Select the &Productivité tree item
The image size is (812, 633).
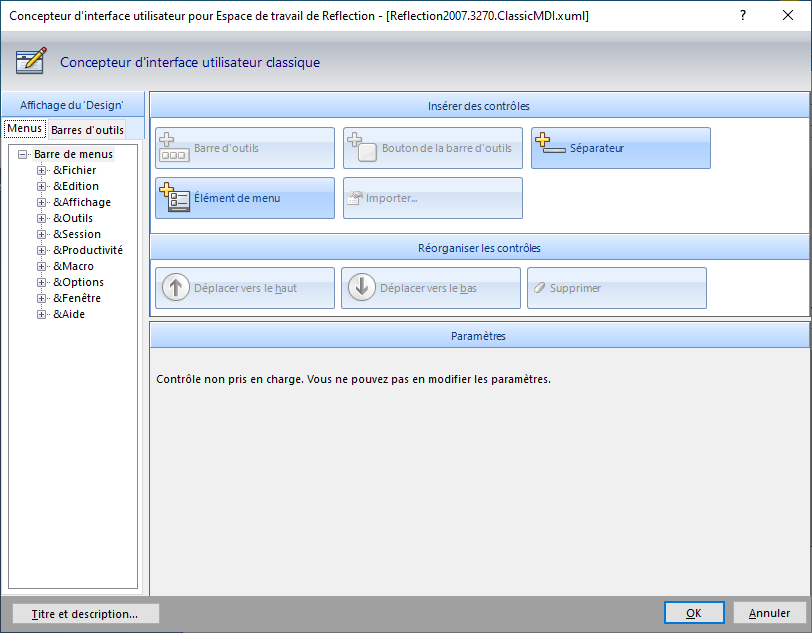pos(88,251)
